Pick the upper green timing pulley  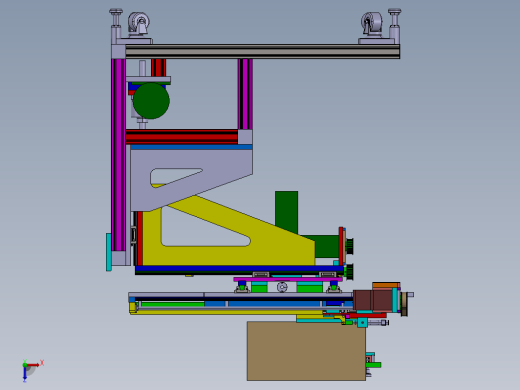point(349,246)
